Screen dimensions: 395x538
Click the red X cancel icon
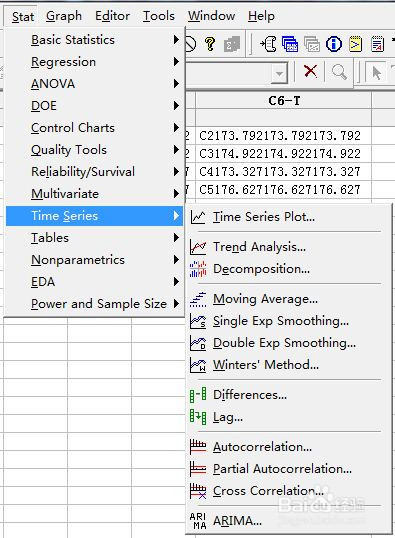[x=310, y=71]
